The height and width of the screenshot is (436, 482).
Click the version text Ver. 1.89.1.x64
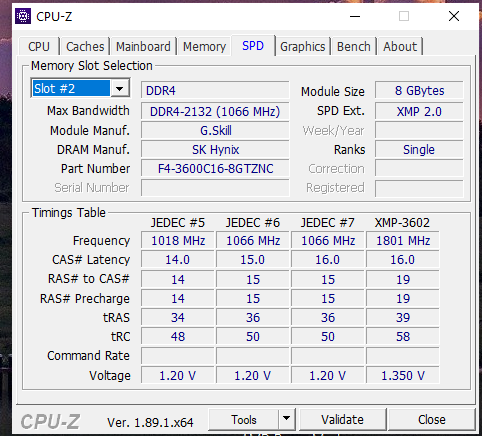(x=150, y=422)
